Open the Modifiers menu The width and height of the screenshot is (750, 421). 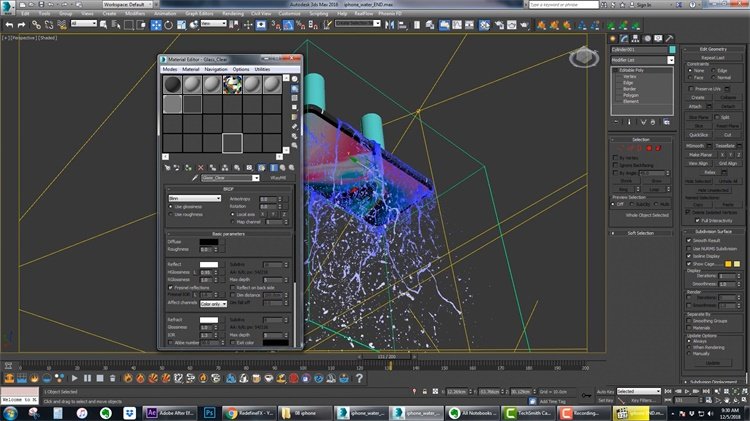point(135,13)
